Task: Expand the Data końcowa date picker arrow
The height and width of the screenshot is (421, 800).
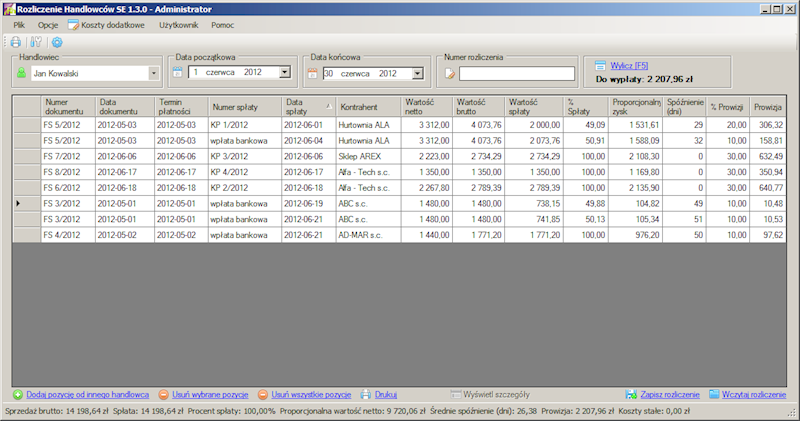Action: (x=418, y=74)
